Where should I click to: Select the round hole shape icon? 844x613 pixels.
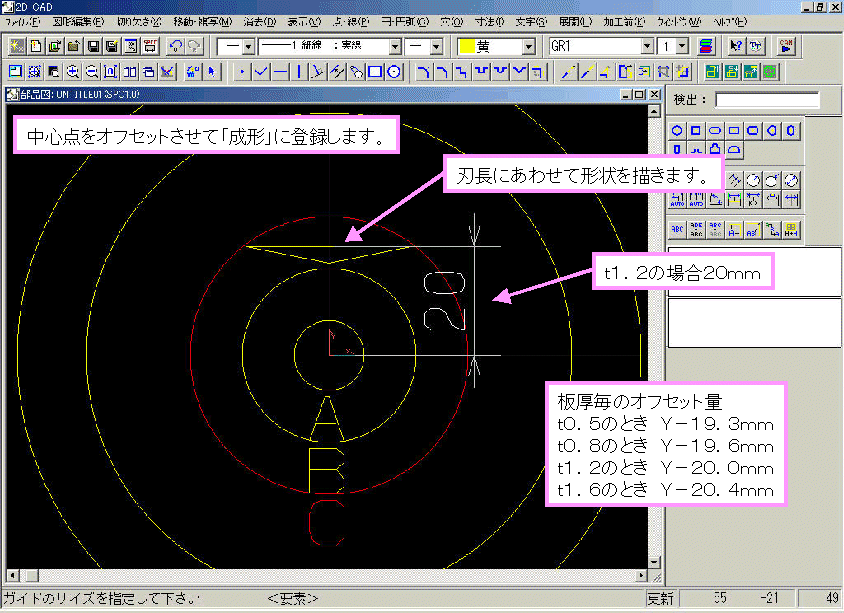(x=677, y=130)
